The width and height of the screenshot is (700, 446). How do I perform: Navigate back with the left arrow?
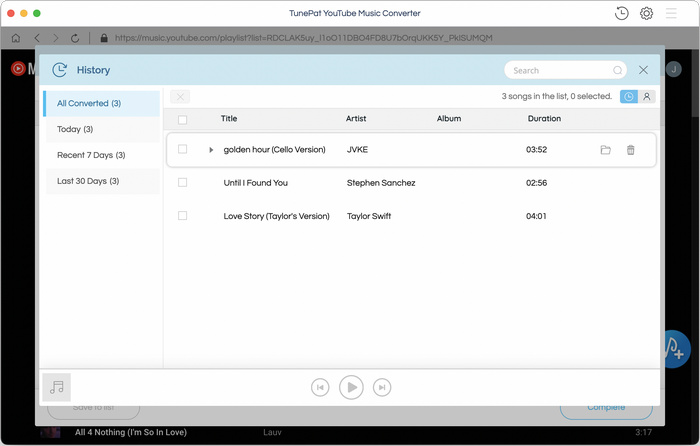(37, 38)
